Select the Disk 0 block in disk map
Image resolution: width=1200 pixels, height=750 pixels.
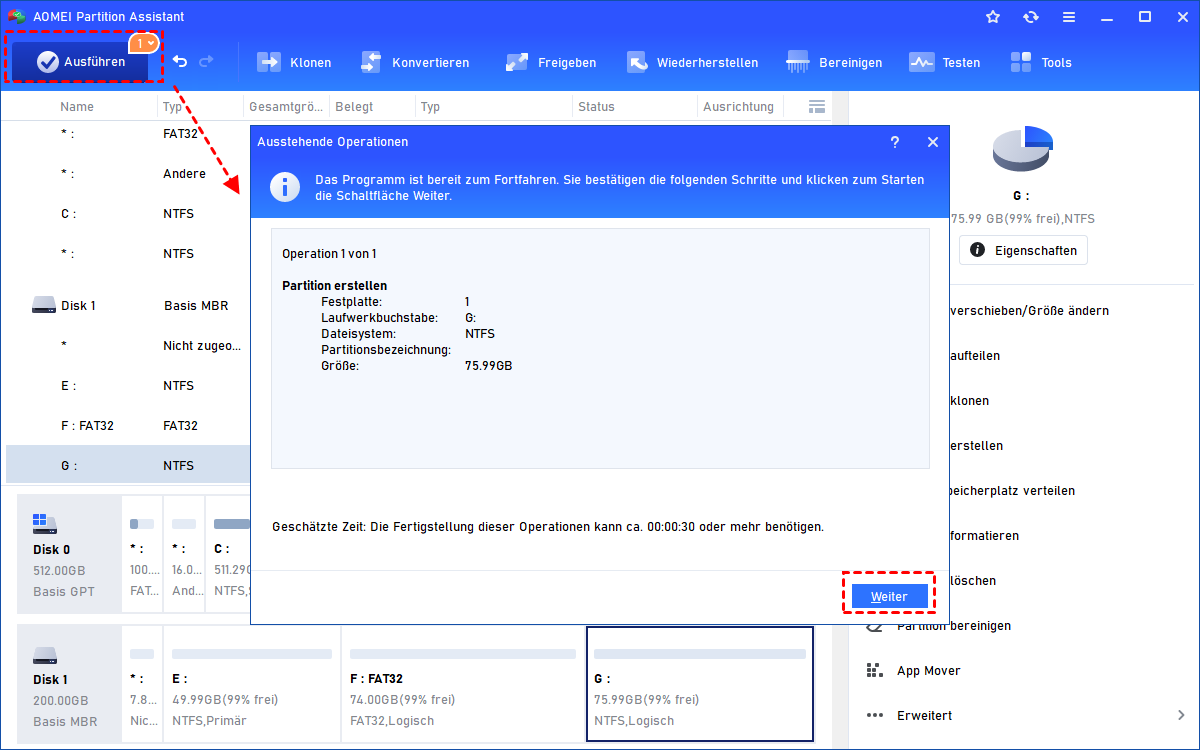click(68, 555)
